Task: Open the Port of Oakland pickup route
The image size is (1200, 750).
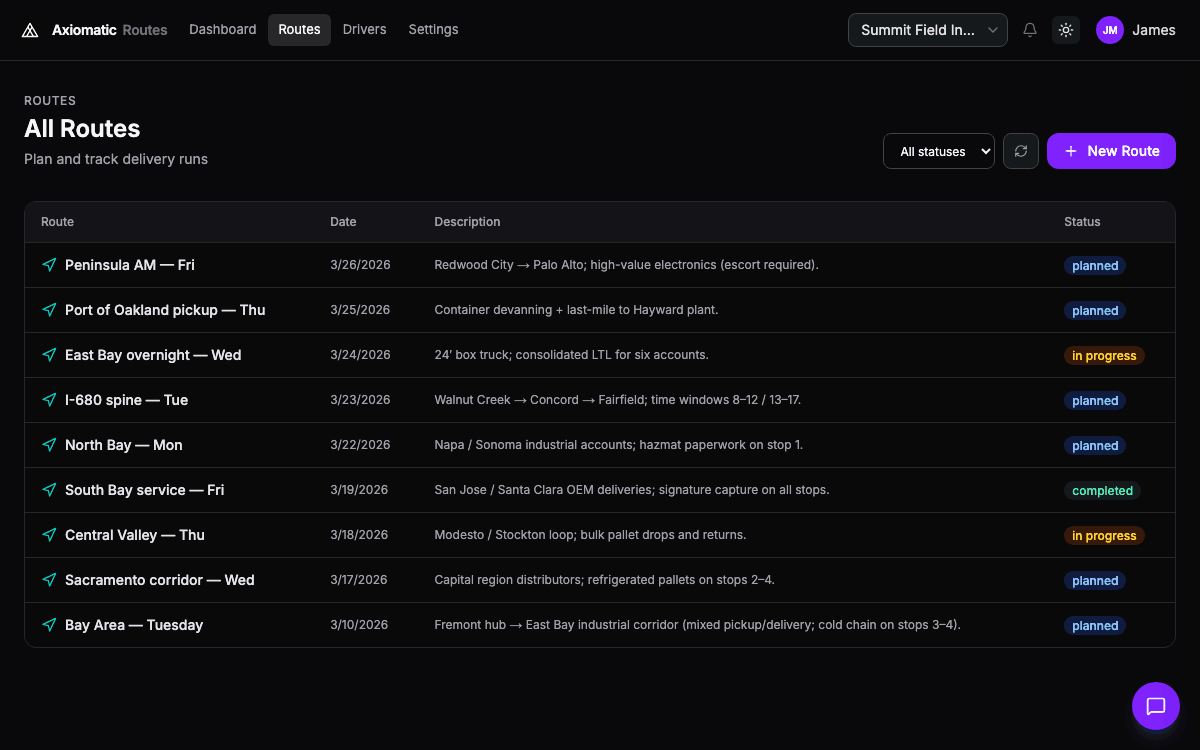Action: pyautogui.click(x=165, y=310)
